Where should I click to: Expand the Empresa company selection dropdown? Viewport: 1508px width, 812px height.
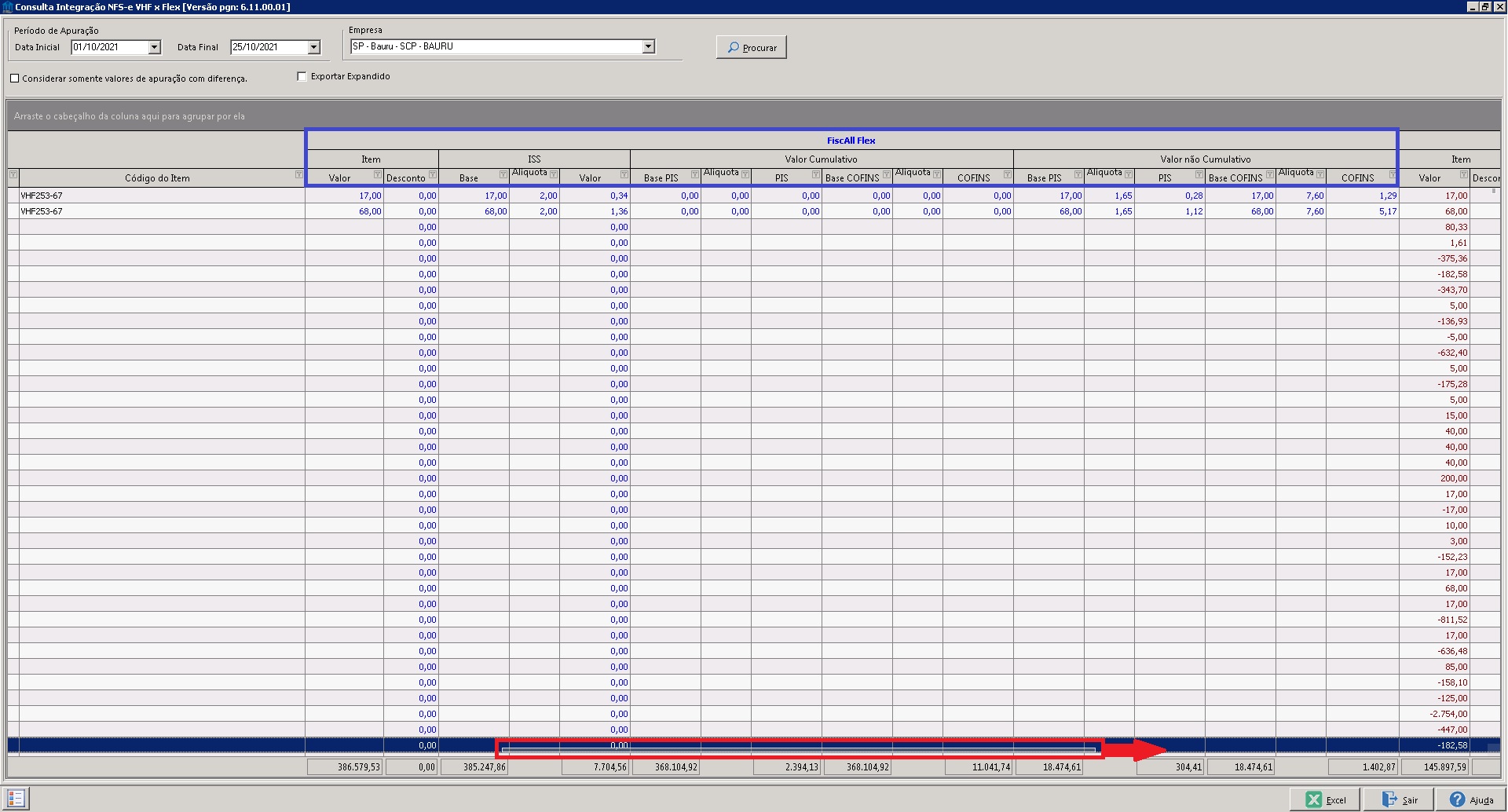point(647,46)
